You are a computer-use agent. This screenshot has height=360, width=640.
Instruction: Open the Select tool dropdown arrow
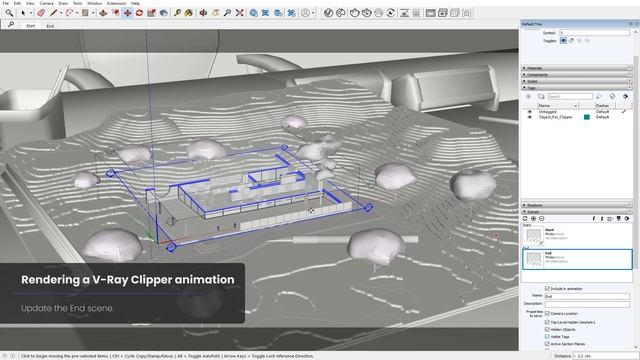point(31,13)
